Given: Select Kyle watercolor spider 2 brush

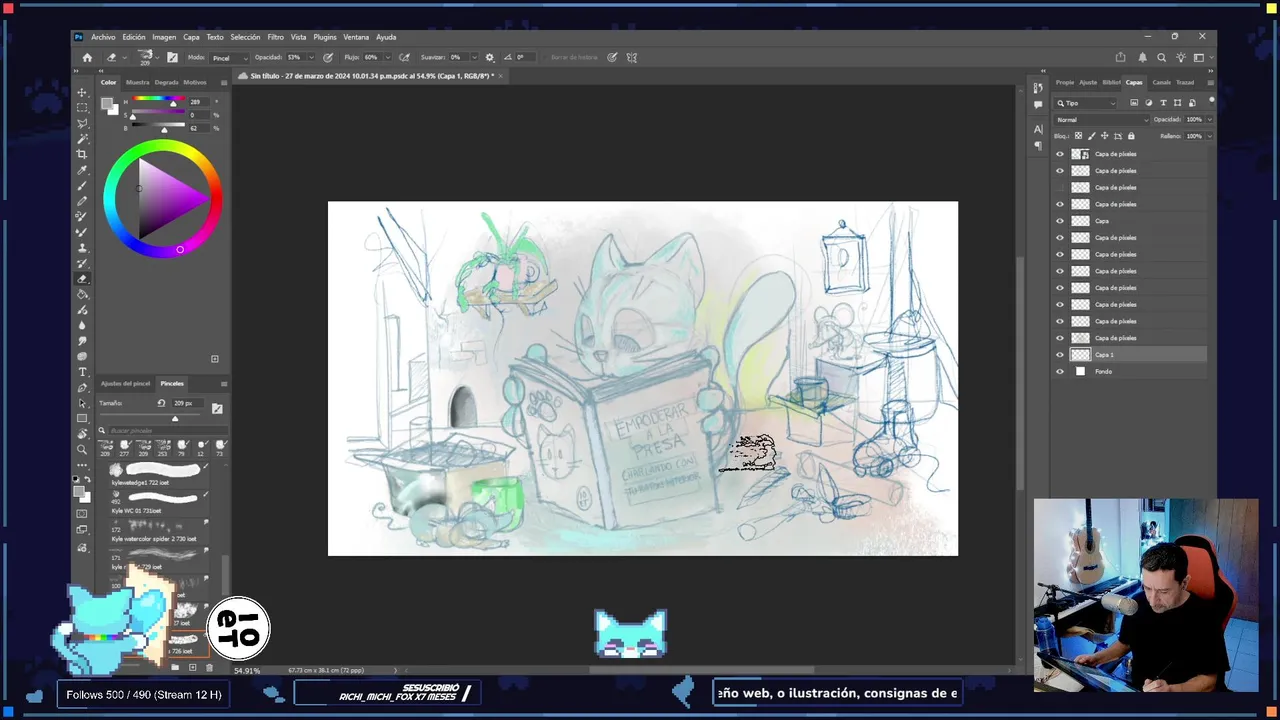Looking at the screenshot, I should (158, 529).
